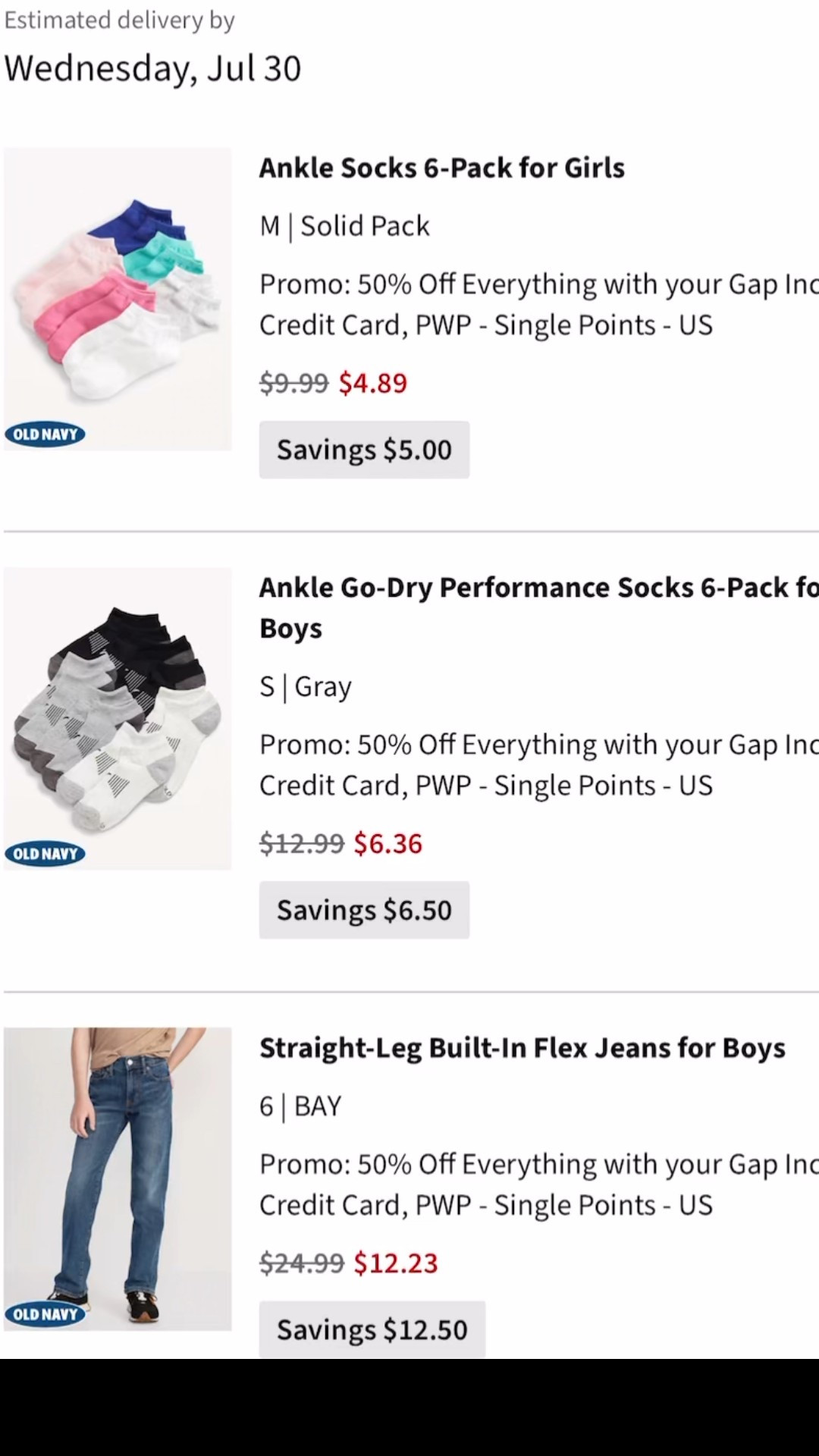Open the Straight-Leg Built-In Flex Jeans listing
This screenshot has height=1456, width=819.
[x=522, y=1047]
